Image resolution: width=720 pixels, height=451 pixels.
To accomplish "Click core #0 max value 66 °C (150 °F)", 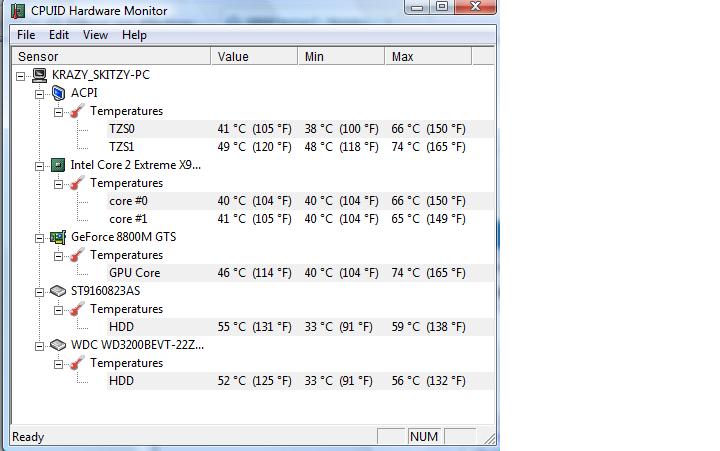I will point(428,201).
